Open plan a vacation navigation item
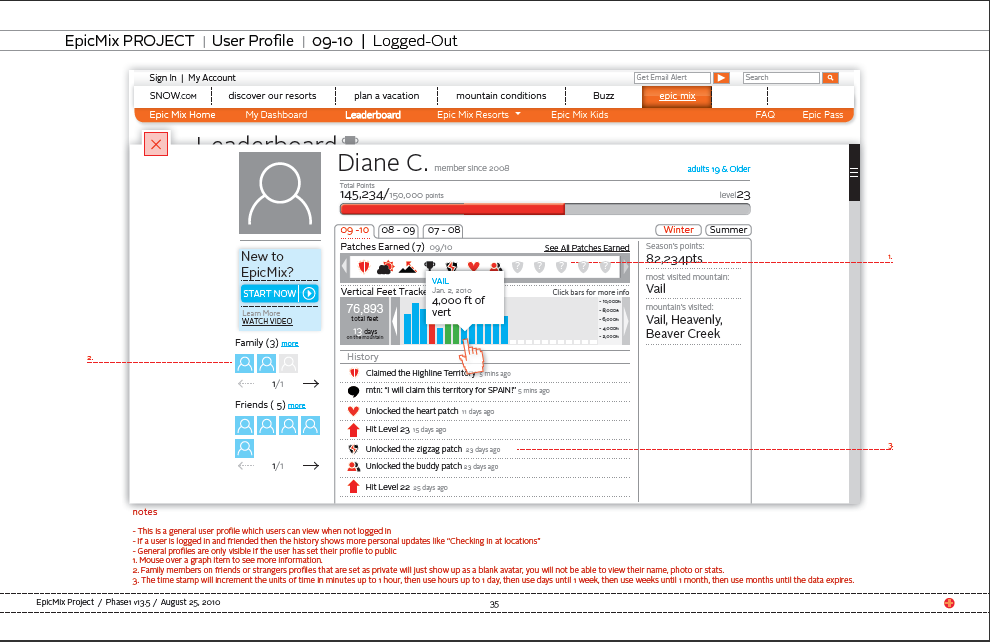Viewport: 990px width, 642px height. point(386,96)
